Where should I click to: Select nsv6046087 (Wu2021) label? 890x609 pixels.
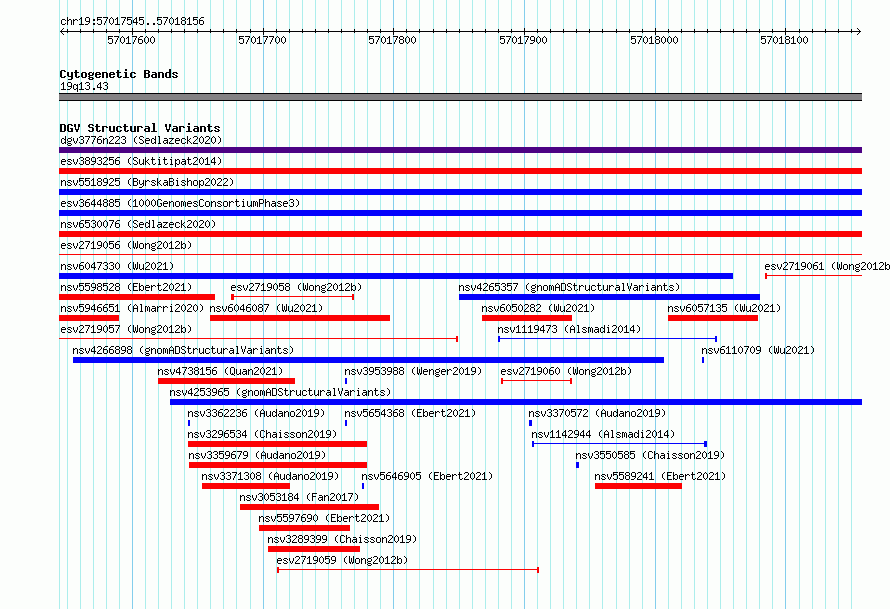(x=266, y=308)
